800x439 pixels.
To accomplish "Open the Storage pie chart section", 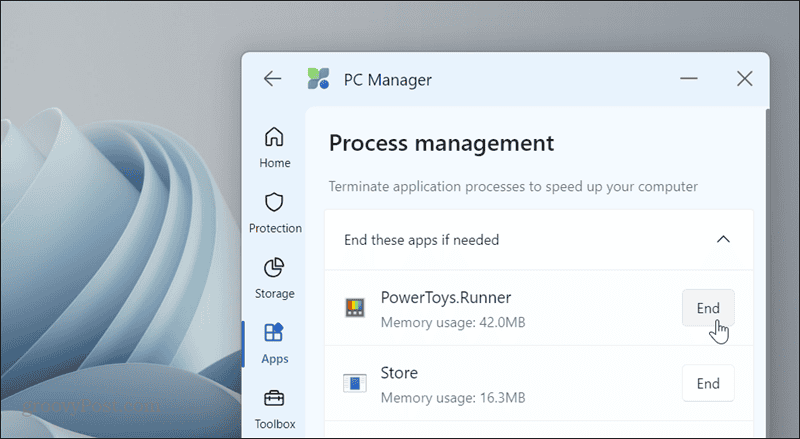I will (x=274, y=278).
